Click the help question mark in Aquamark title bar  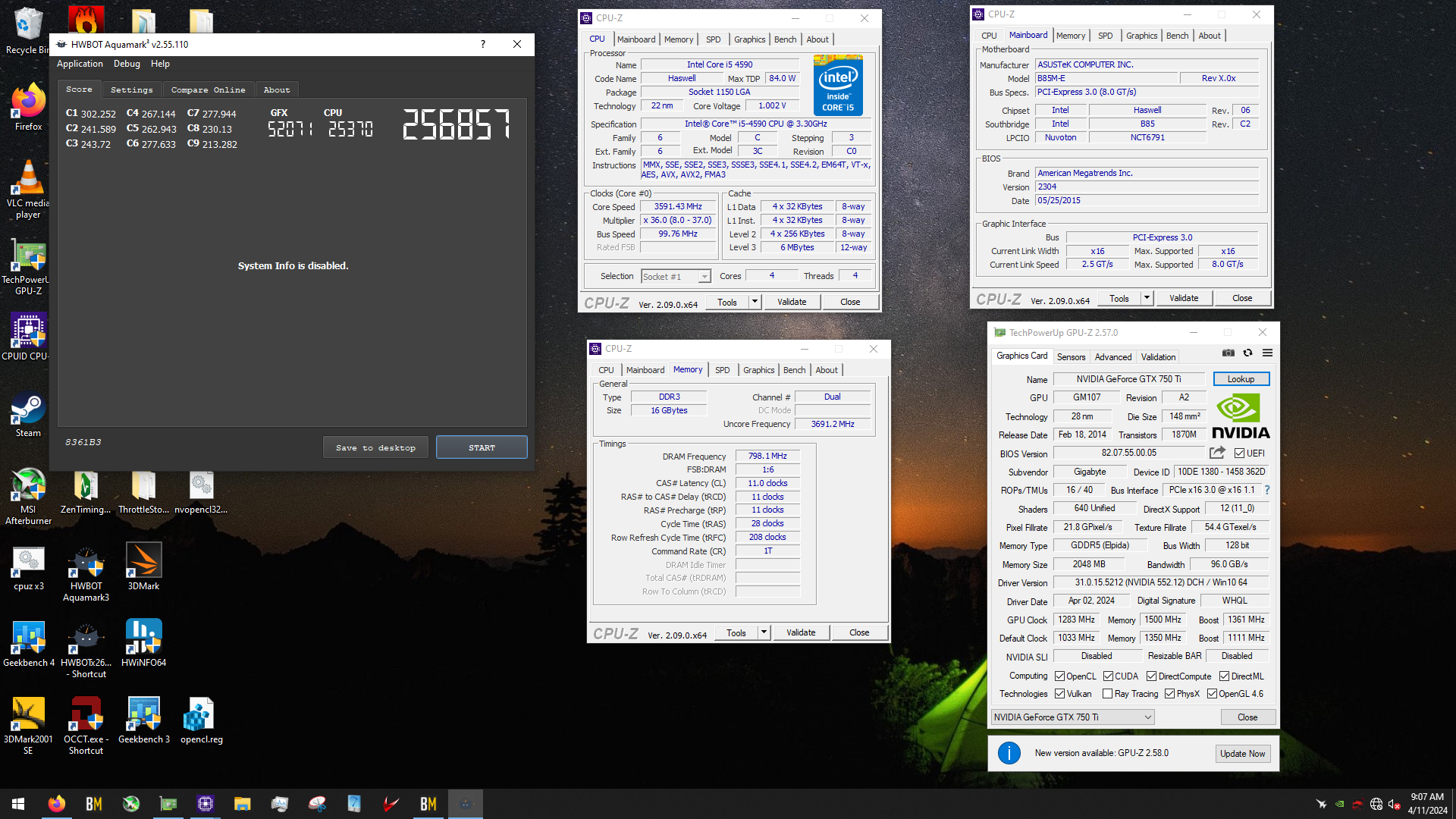tap(483, 44)
